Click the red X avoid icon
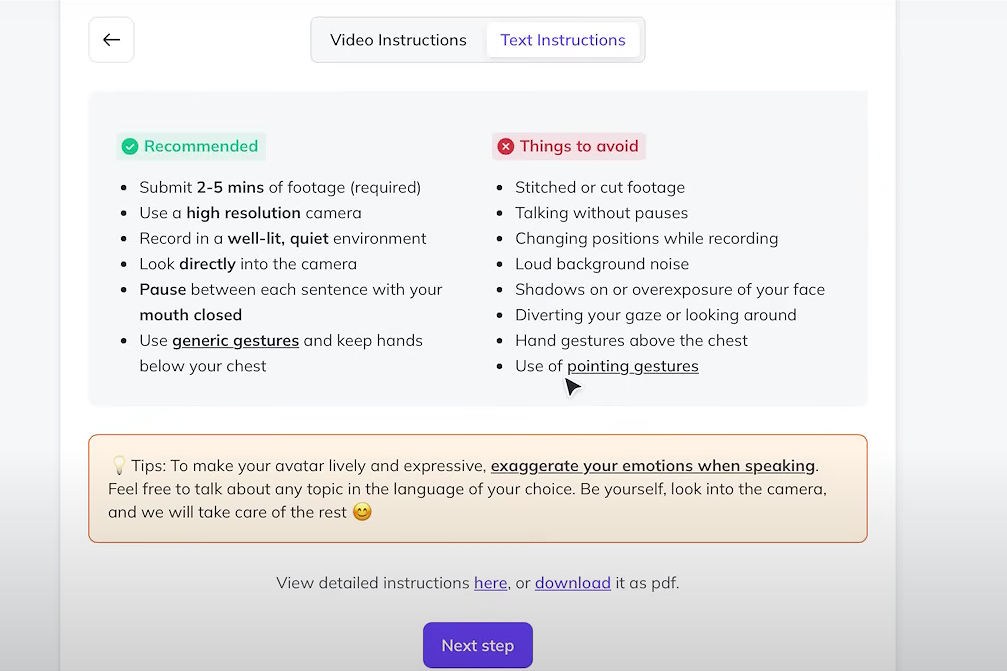1007x671 pixels. tap(505, 146)
